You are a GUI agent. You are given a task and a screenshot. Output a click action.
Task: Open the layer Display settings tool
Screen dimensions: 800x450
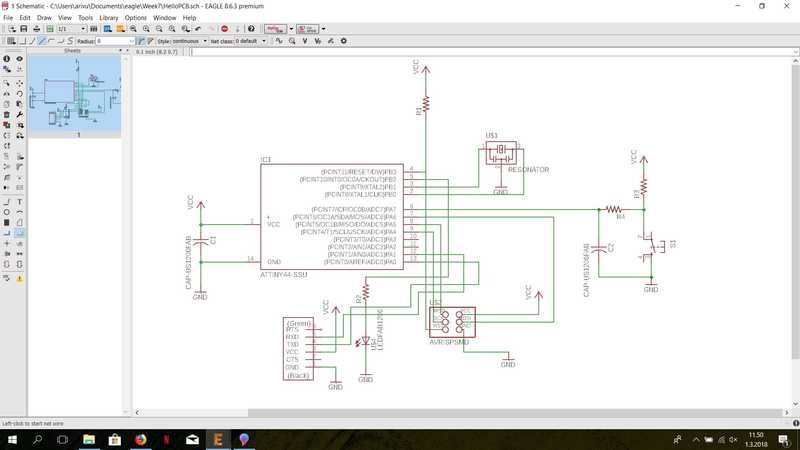coord(7,69)
